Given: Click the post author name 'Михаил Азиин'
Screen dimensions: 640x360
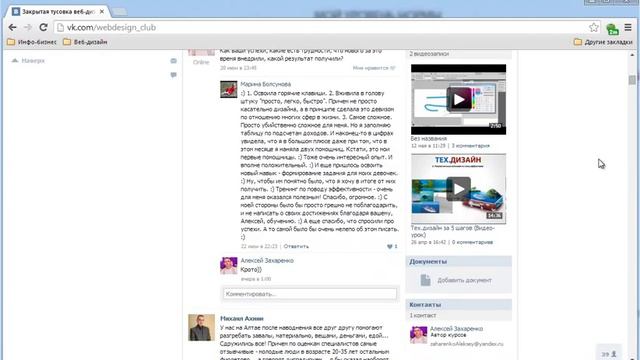Looking at the screenshot, I should 242,318.
